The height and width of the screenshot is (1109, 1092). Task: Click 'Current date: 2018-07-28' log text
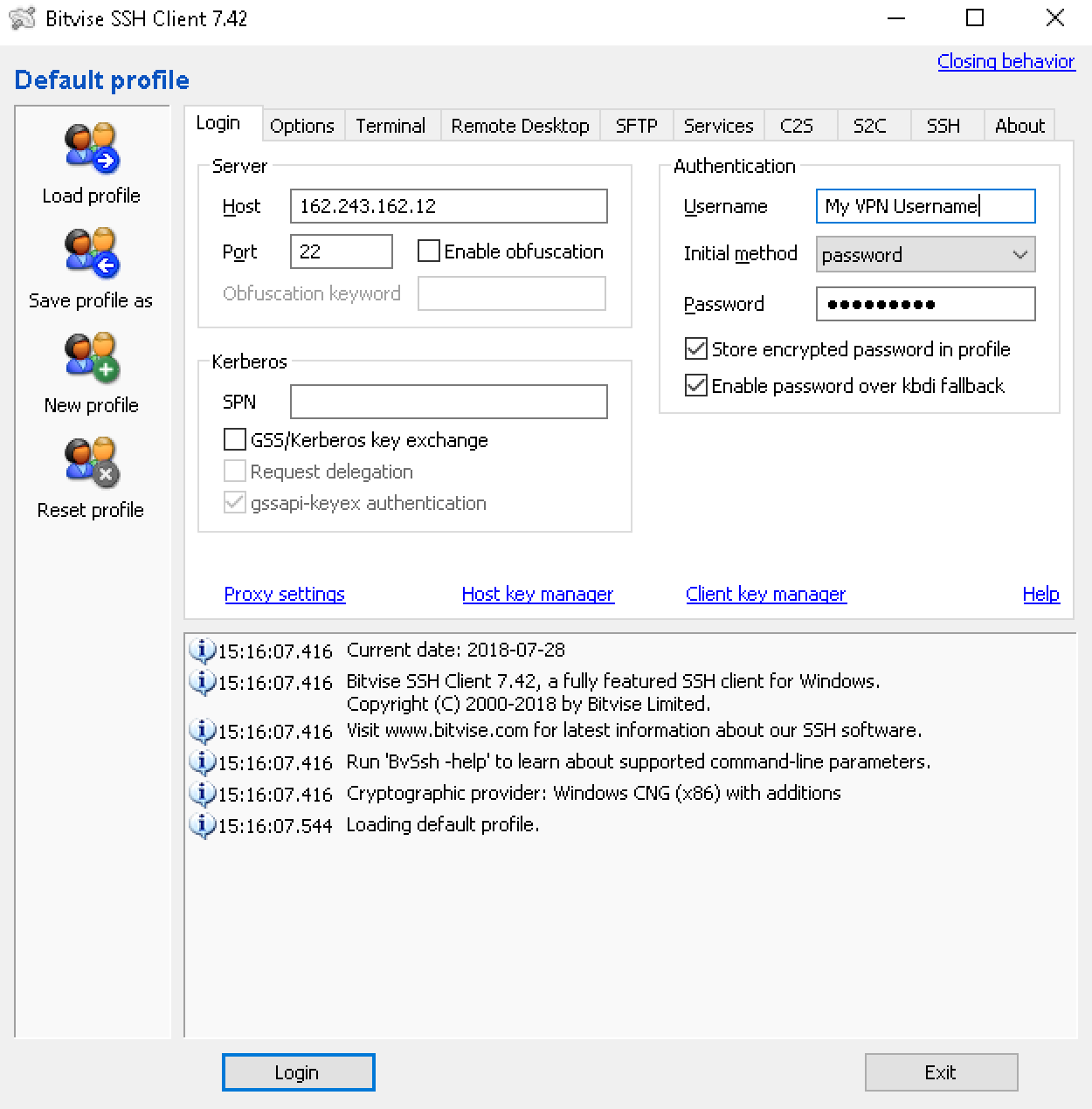(x=456, y=651)
